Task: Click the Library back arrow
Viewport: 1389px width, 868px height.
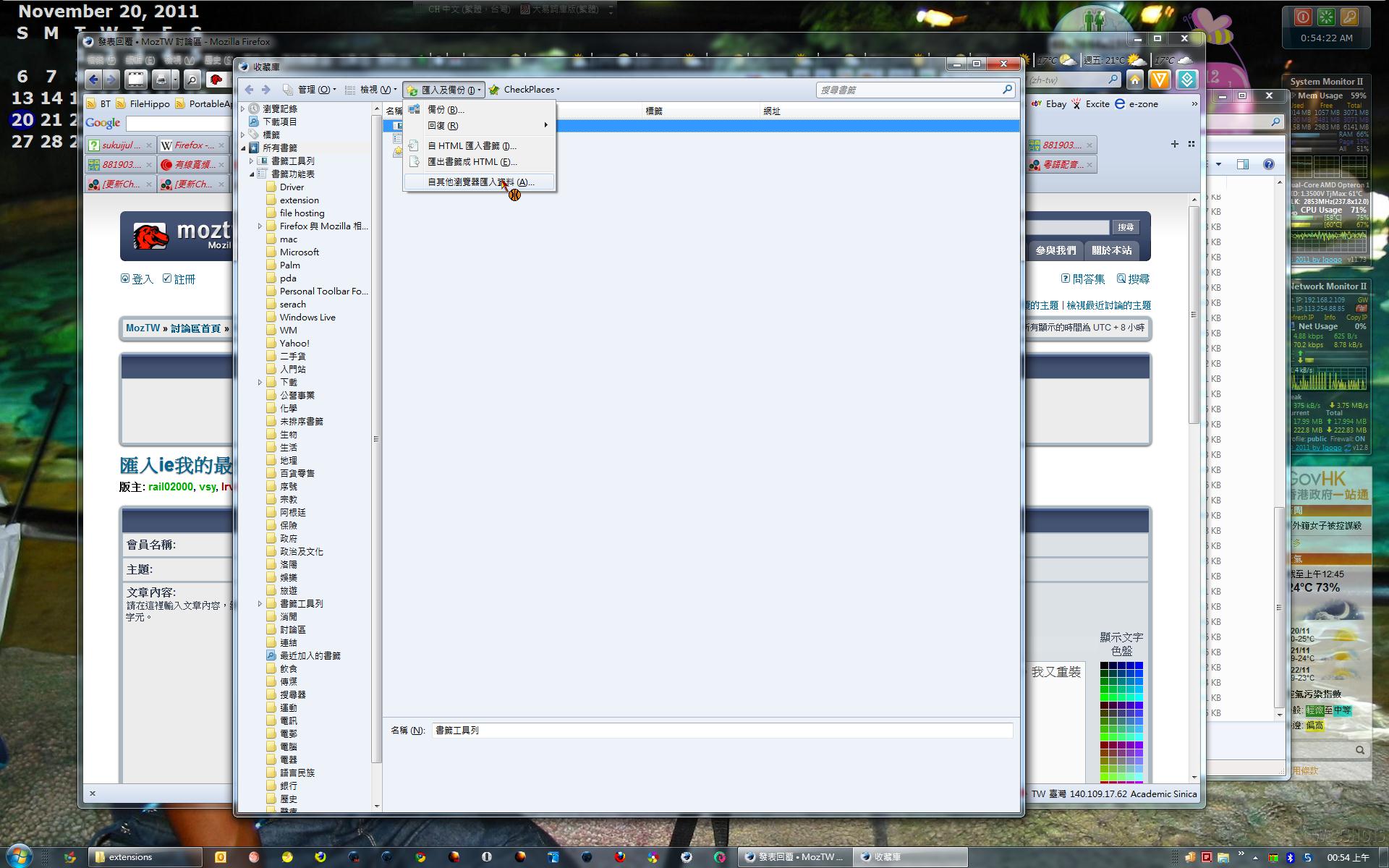Action: click(249, 90)
